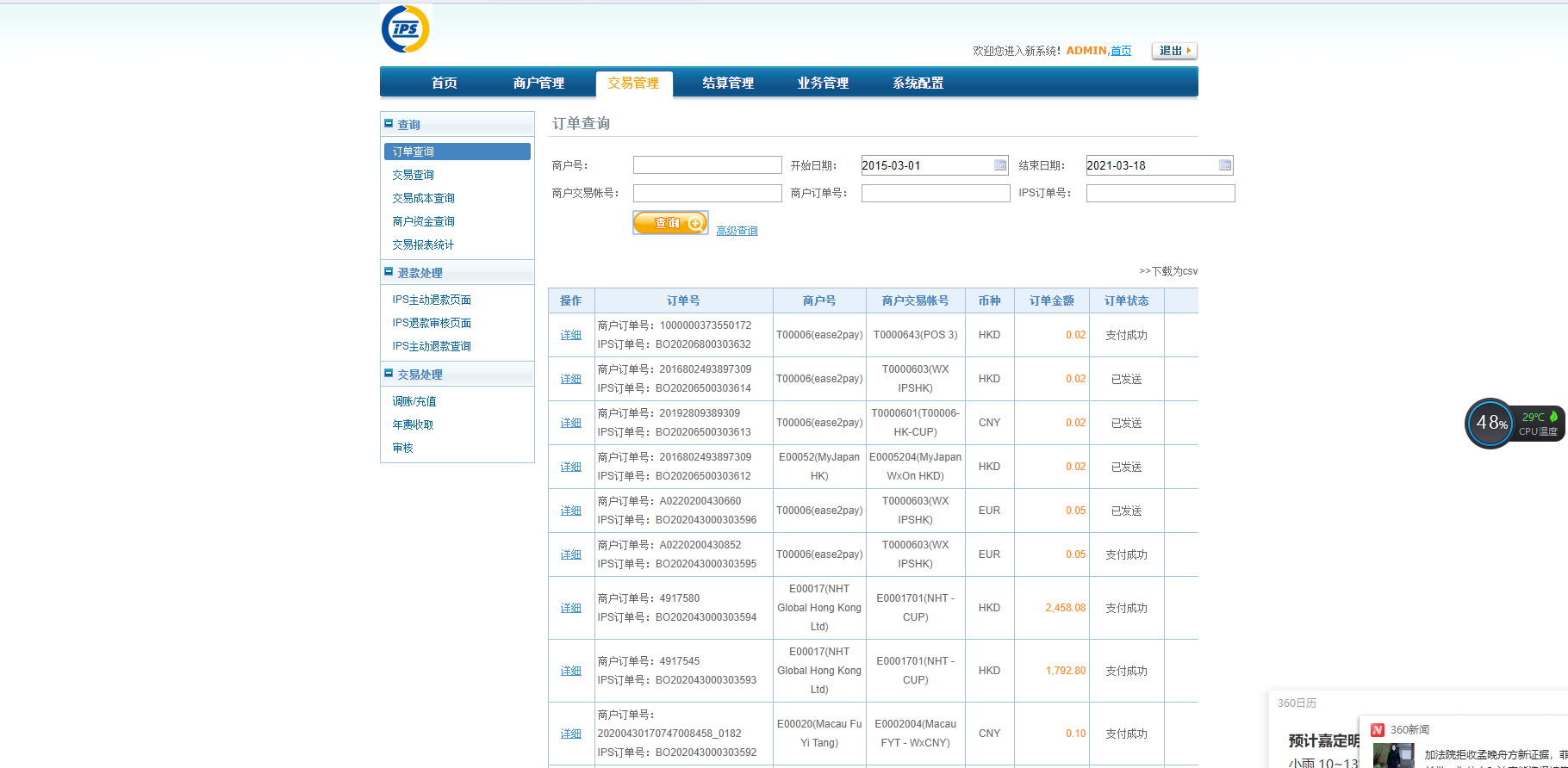Screen dimensions: 1568x768
Task: Open 详细 for order BO202043000303594
Action: pos(571,608)
